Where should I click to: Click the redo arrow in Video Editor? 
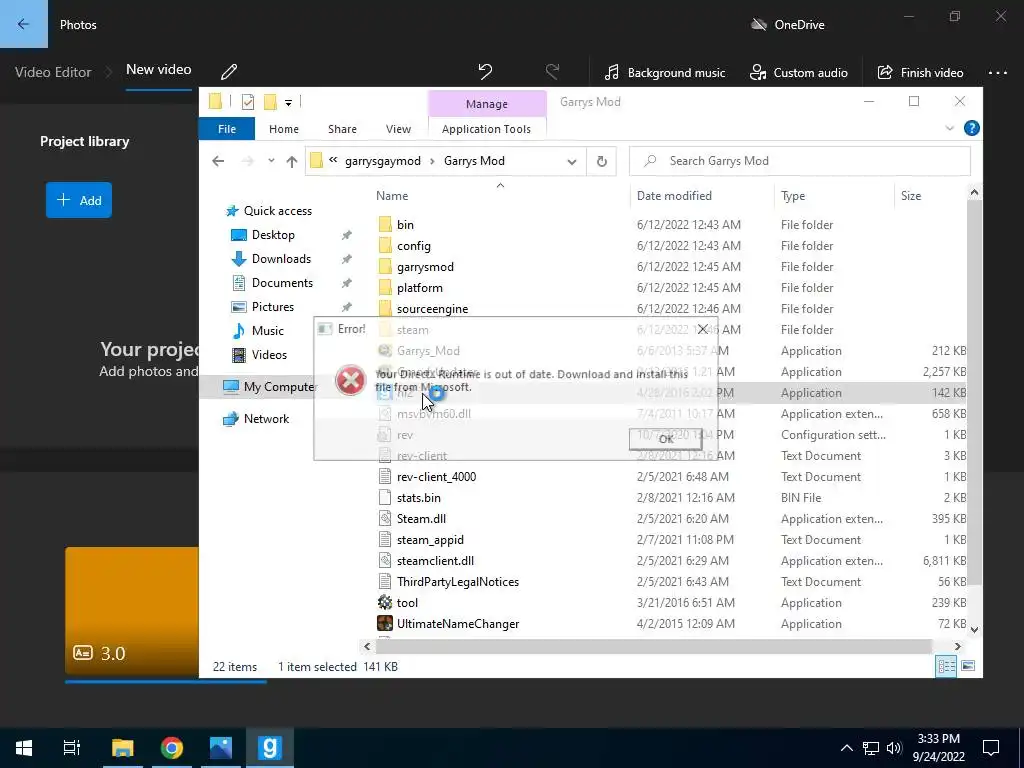(552, 72)
